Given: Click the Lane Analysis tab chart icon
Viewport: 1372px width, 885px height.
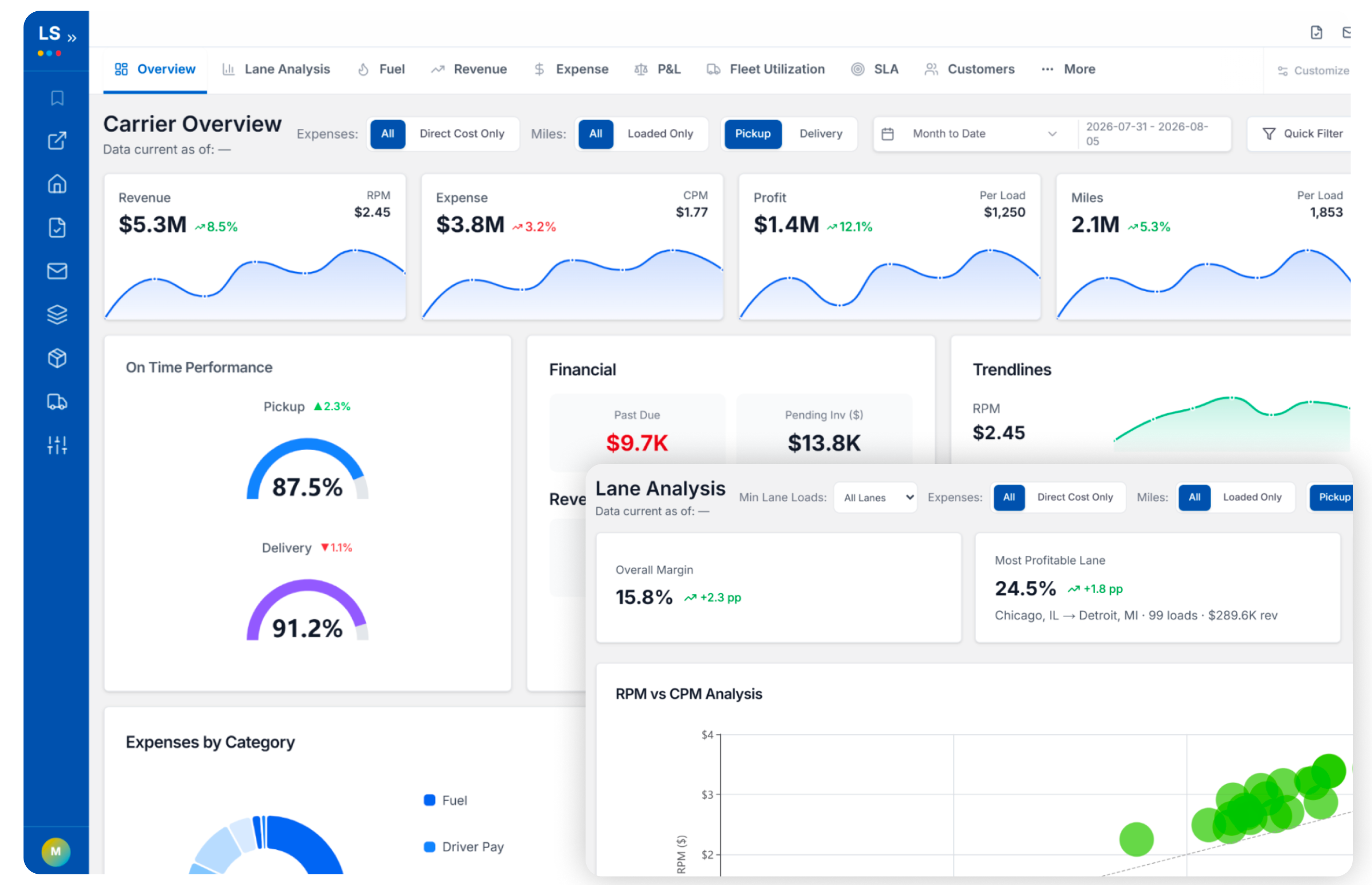Looking at the screenshot, I should pyautogui.click(x=228, y=69).
